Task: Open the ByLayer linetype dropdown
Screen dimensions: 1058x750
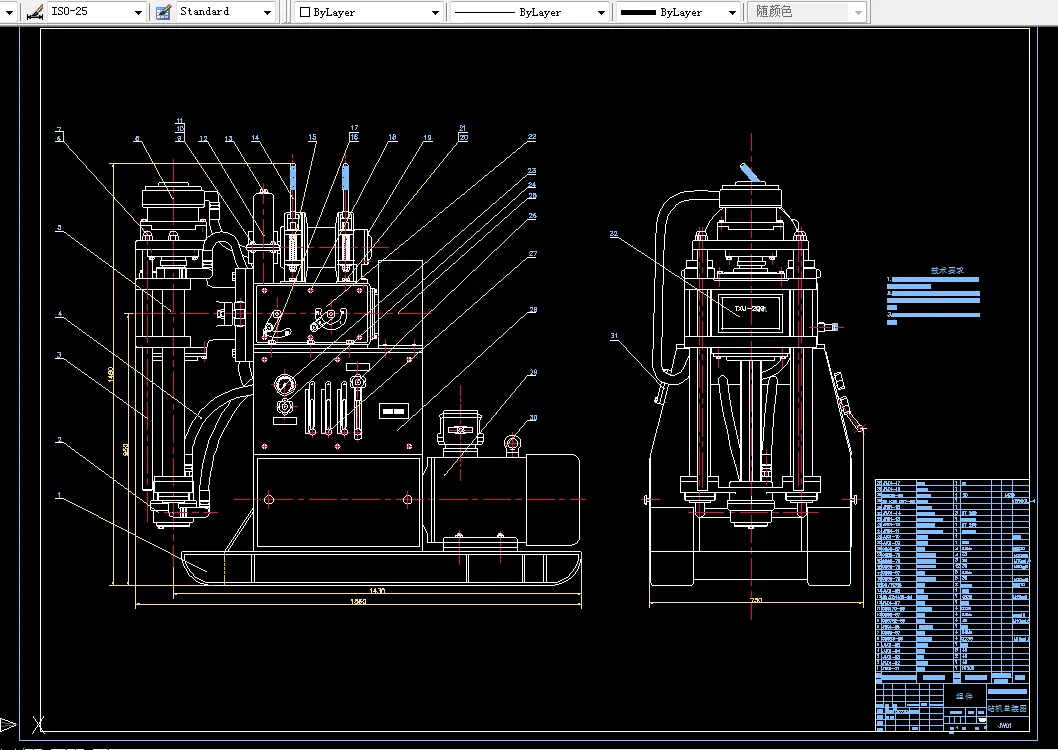Action: coord(600,12)
